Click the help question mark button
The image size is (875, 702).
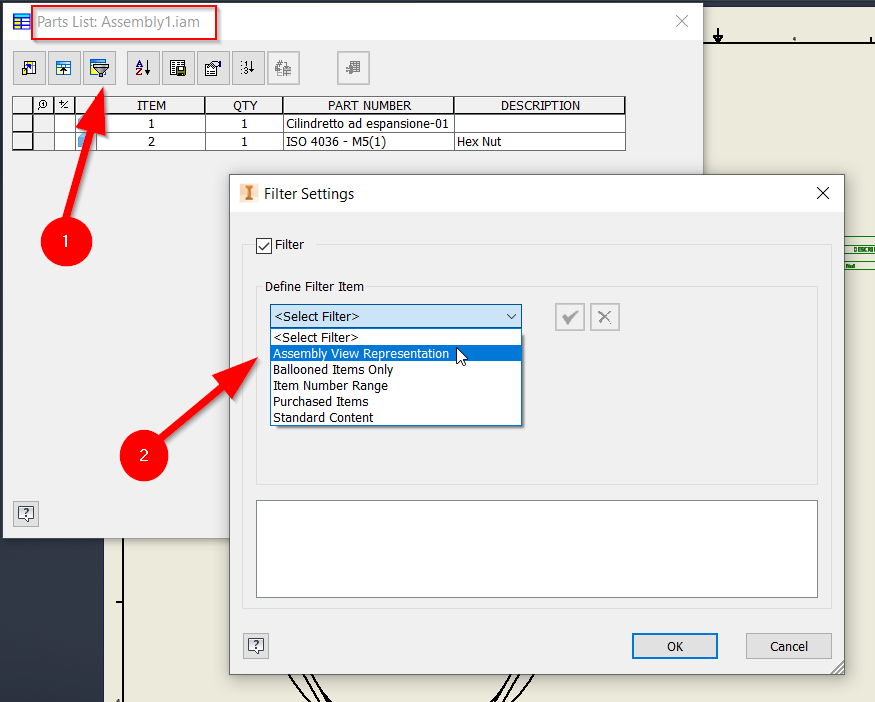click(x=255, y=646)
